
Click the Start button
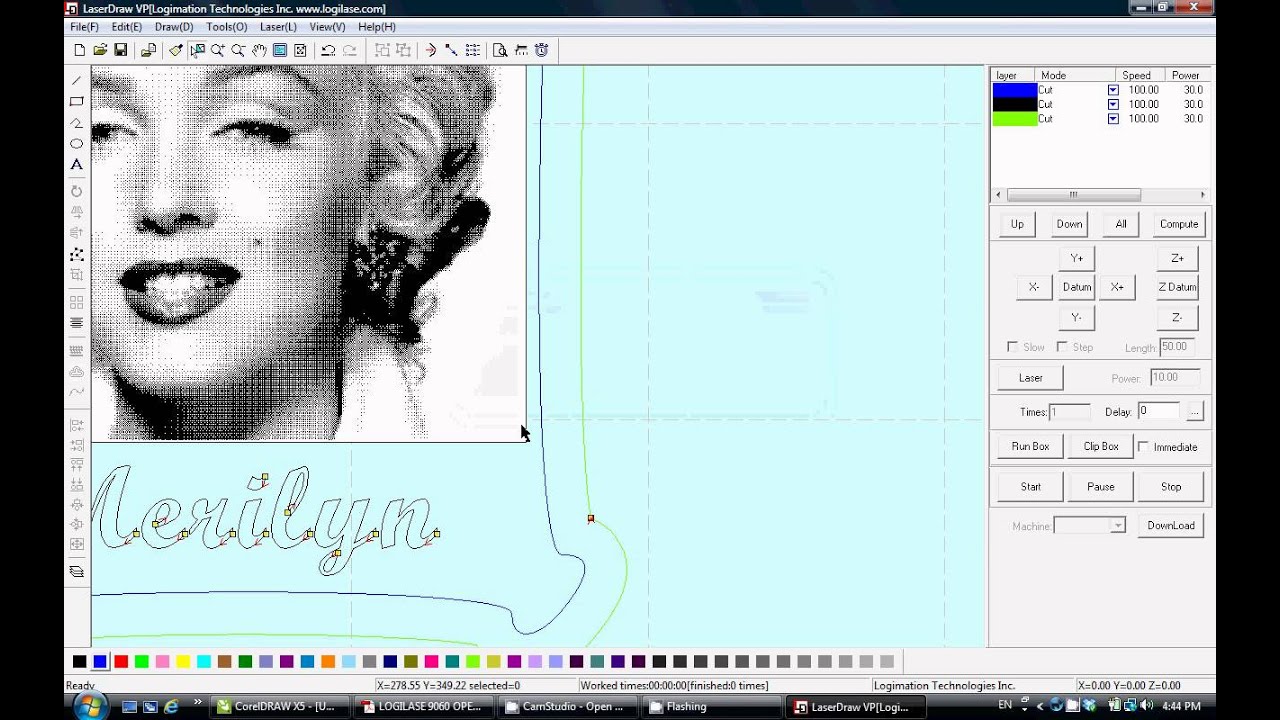tap(1031, 487)
